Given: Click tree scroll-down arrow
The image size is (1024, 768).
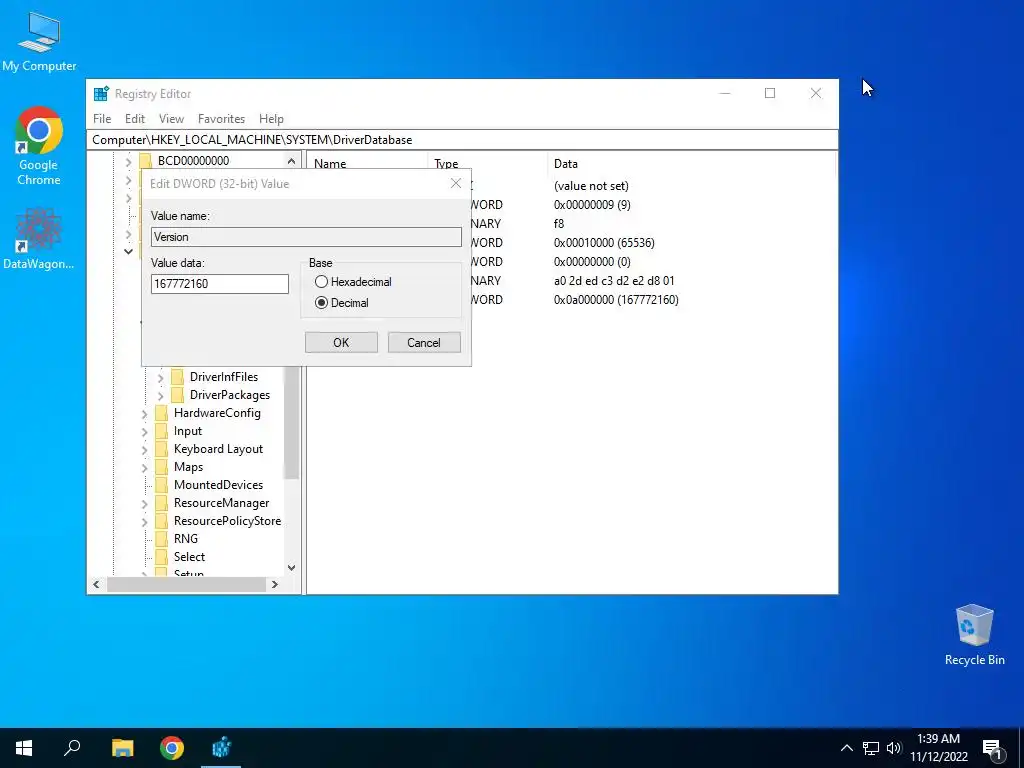Looking at the screenshot, I should point(291,568).
